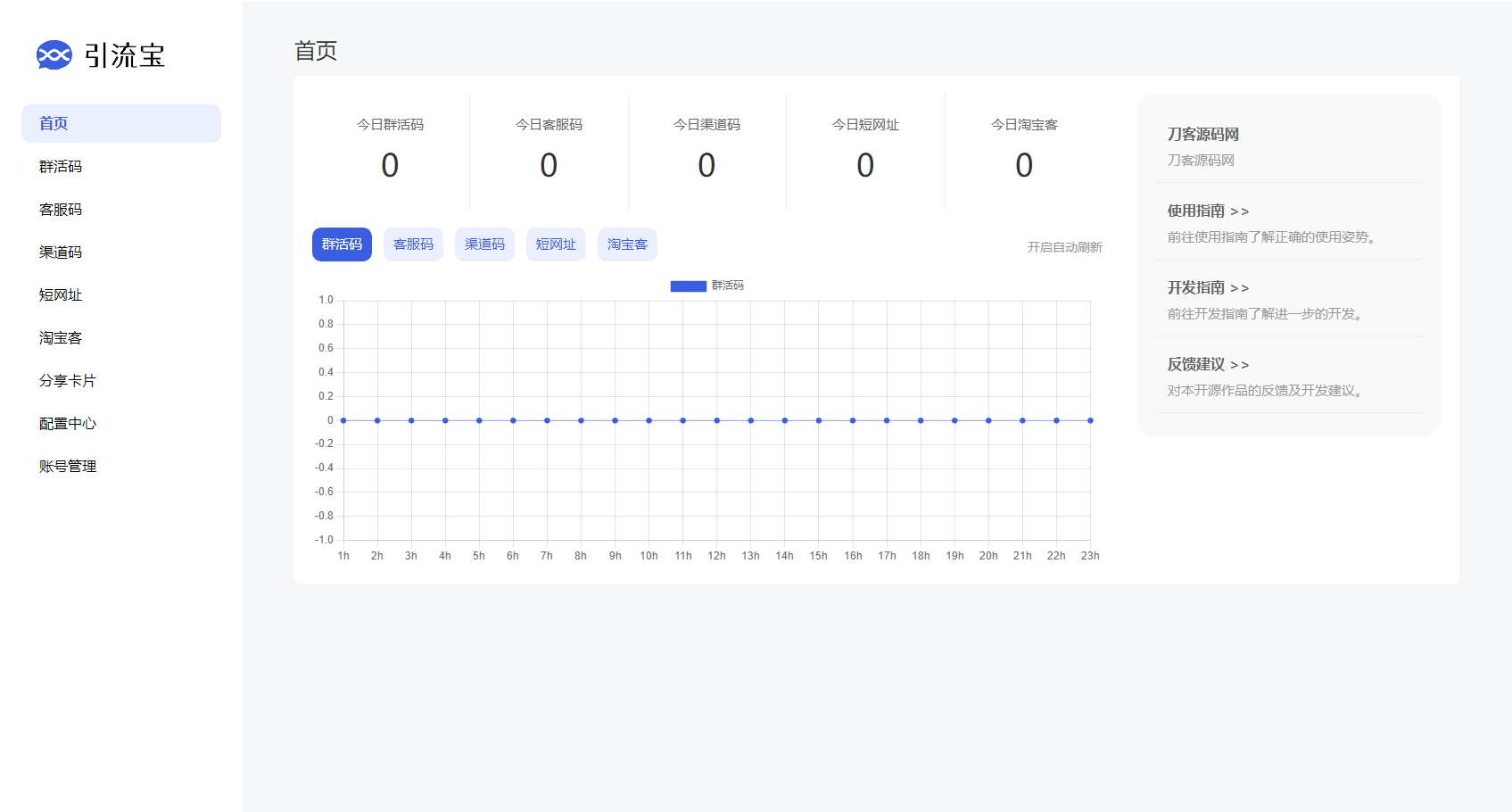Open 客服码 sidebar page
This screenshot has height=812, width=1512.
point(61,210)
